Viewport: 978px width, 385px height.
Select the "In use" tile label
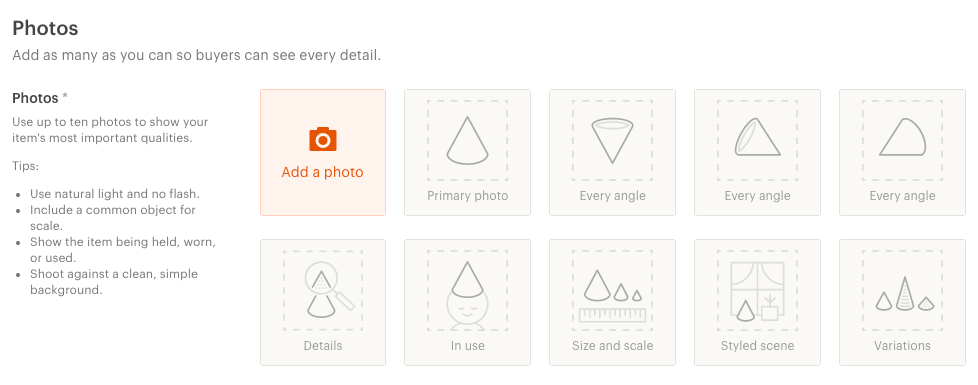(x=467, y=346)
